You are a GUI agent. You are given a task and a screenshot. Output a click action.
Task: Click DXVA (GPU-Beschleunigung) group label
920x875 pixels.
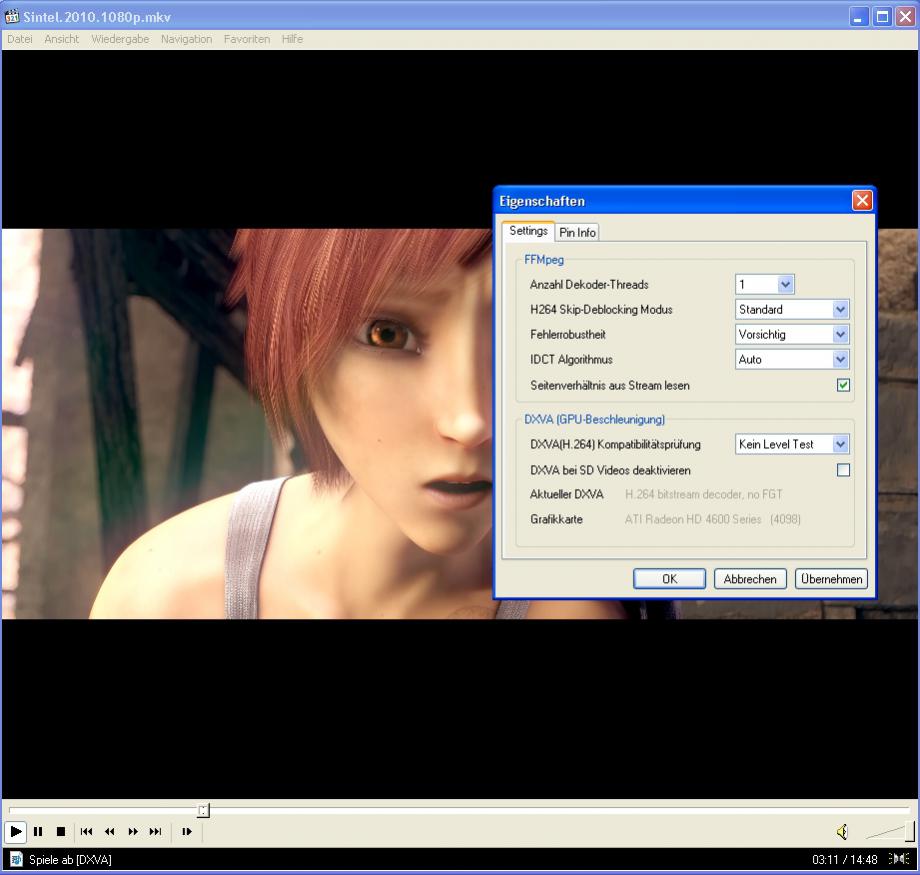pyautogui.click(x=594, y=419)
